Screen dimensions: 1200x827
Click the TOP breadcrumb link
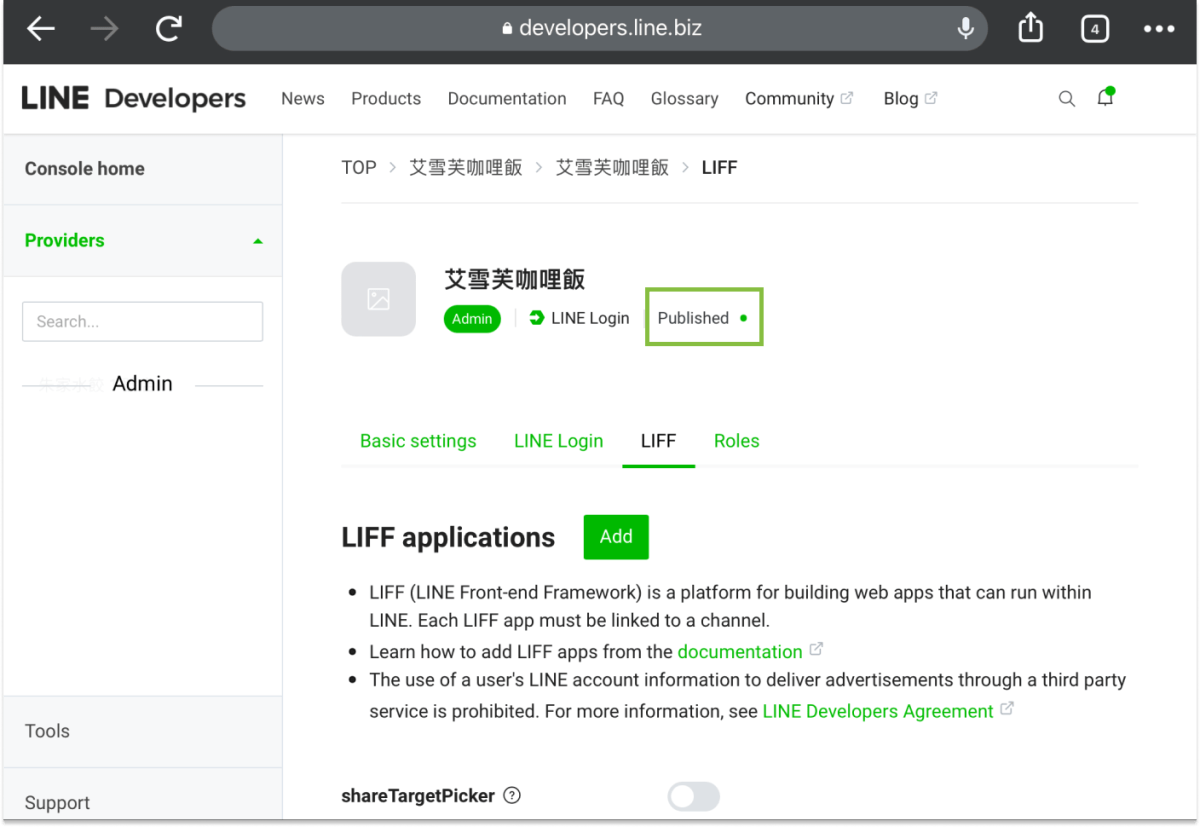(x=358, y=167)
